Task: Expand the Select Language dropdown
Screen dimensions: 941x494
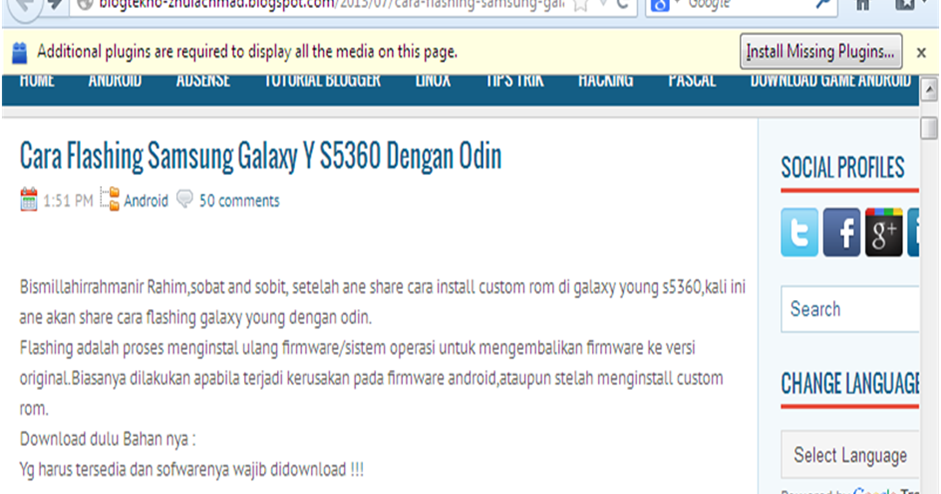Action: coord(850,455)
